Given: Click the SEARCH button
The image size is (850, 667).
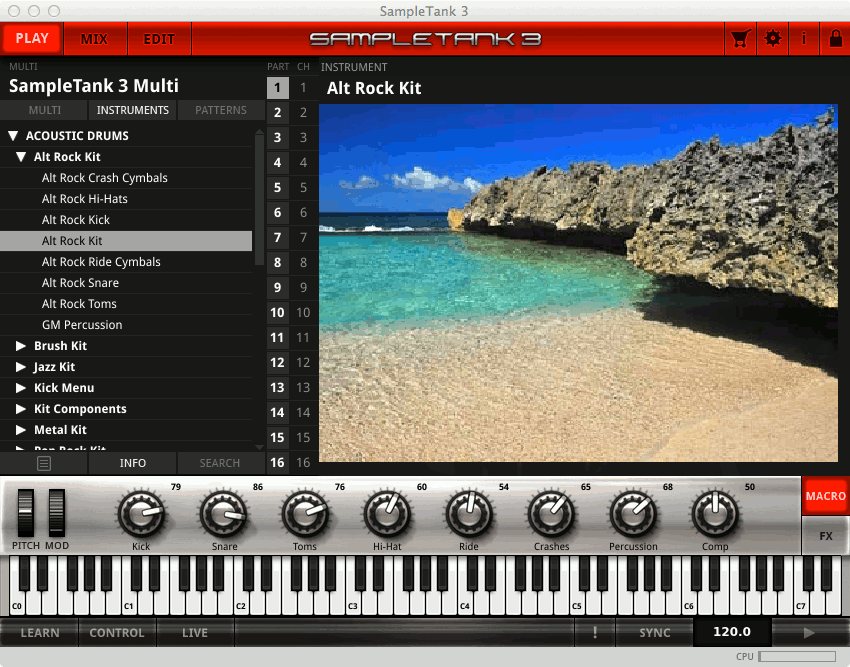Looking at the screenshot, I should tap(220, 463).
